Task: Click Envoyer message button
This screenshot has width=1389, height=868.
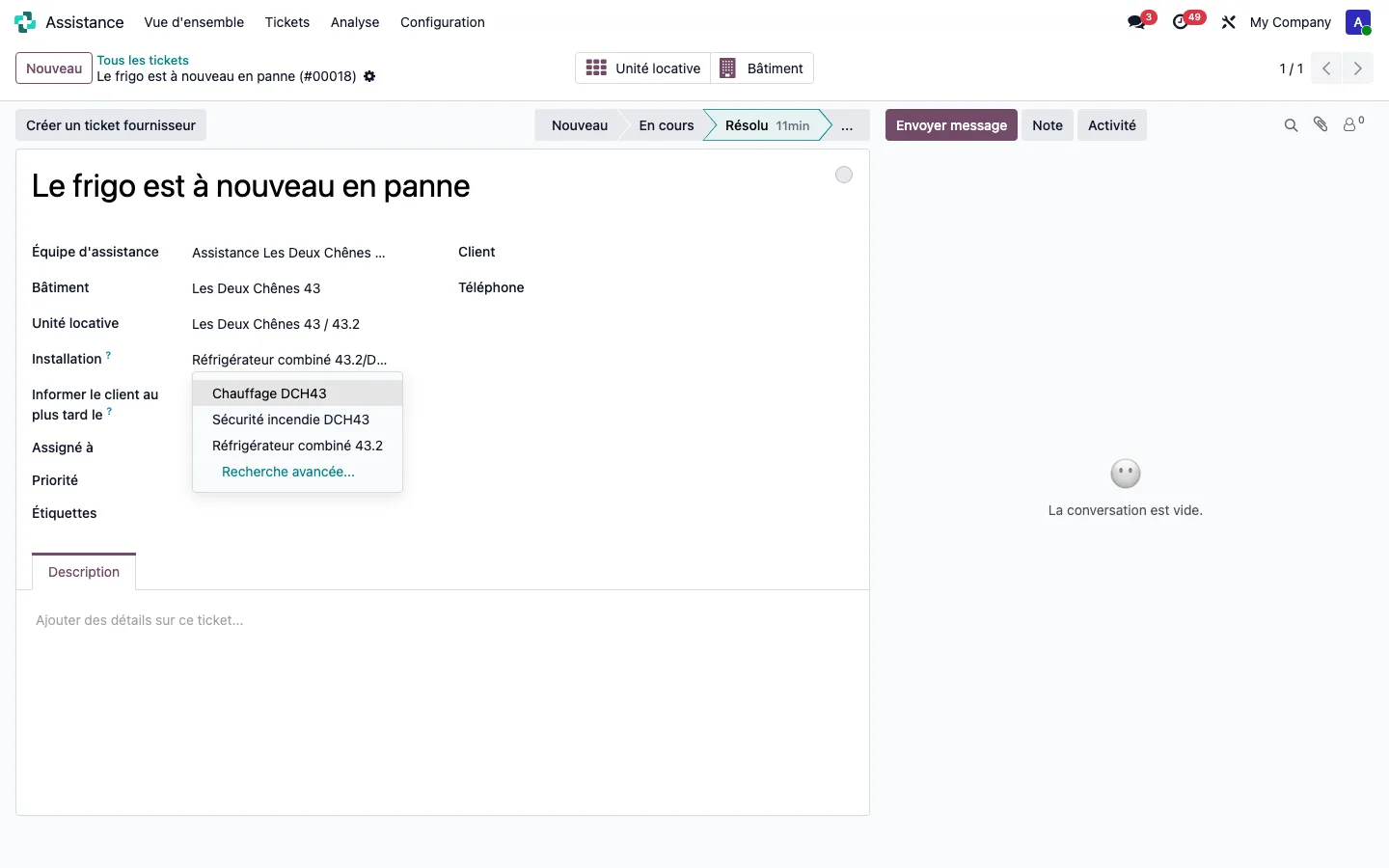Action: pos(951,125)
